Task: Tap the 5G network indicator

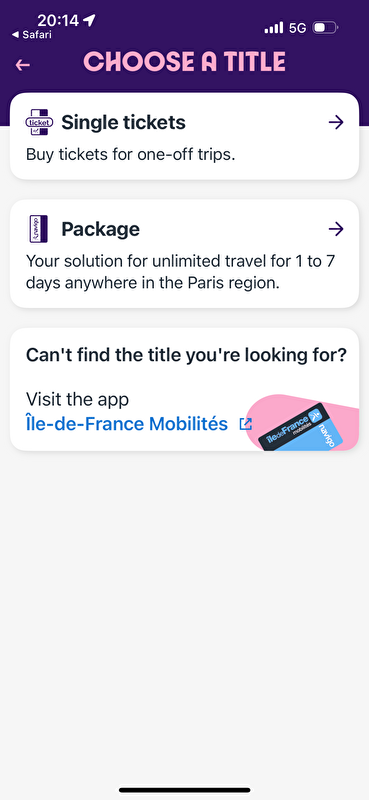Action: pyautogui.click(x=298, y=28)
